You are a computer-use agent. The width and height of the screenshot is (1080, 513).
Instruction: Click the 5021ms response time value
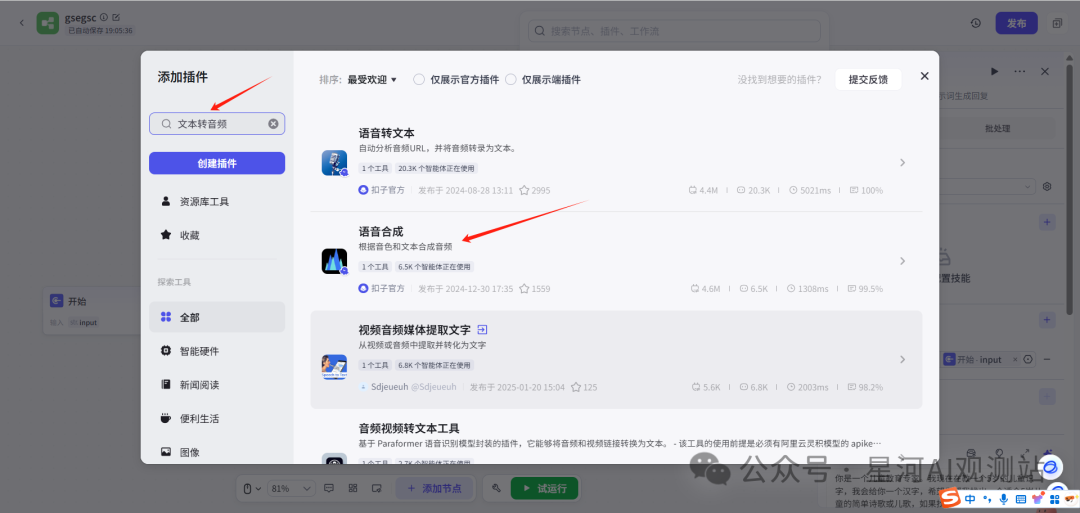coord(814,190)
